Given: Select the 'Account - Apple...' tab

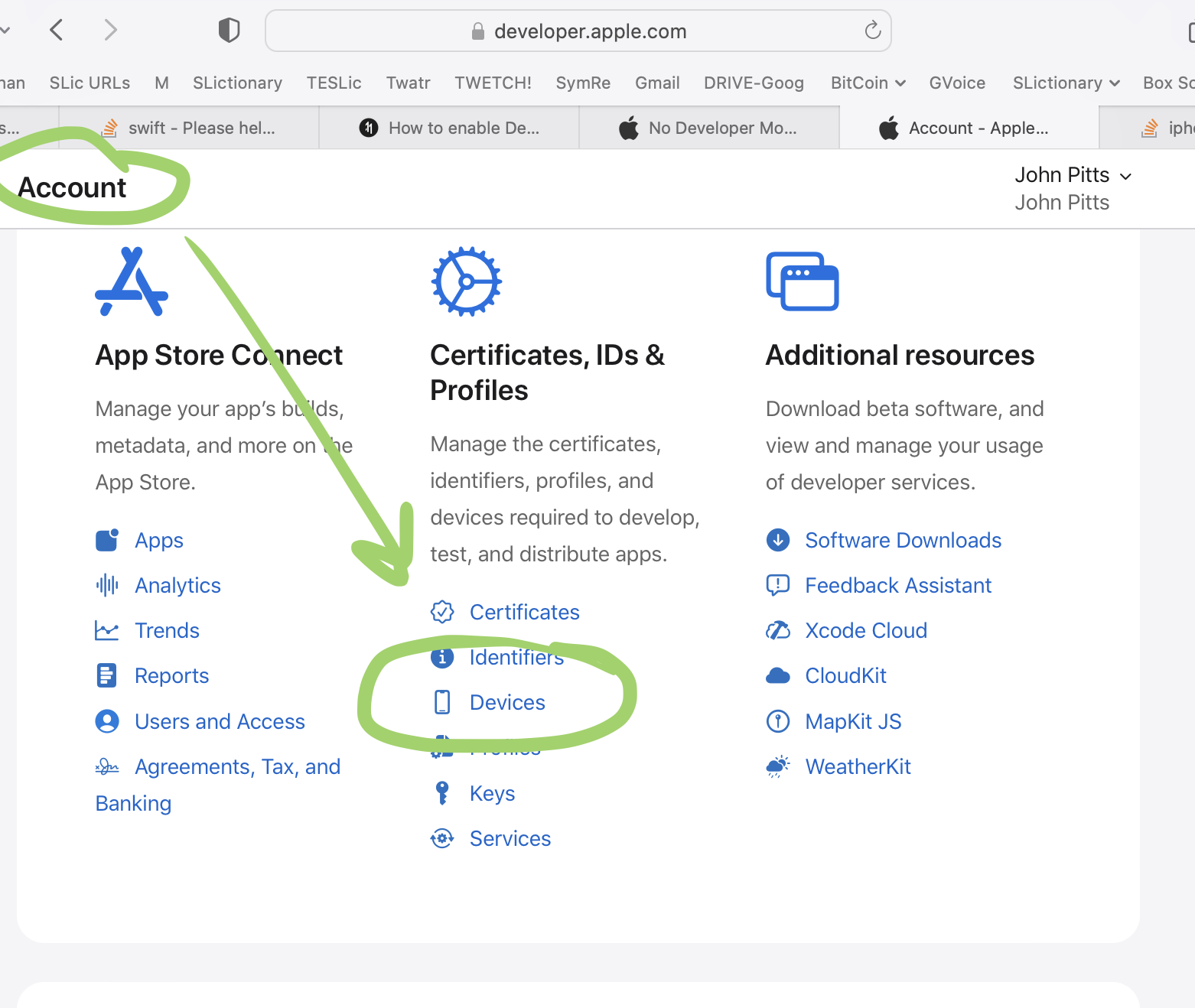Looking at the screenshot, I should point(969,128).
